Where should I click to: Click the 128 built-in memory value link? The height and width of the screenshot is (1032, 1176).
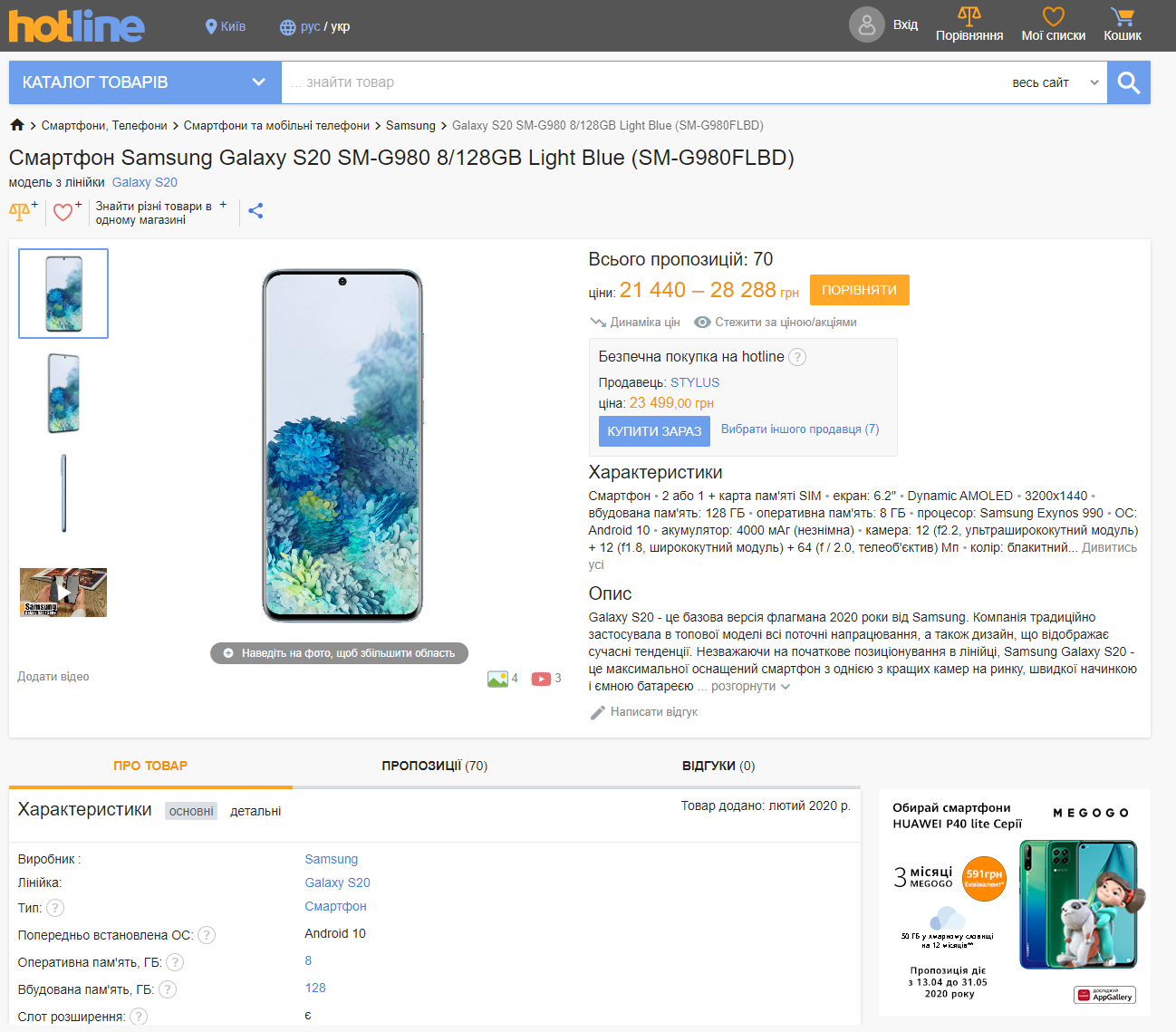click(x=315, y=988)
